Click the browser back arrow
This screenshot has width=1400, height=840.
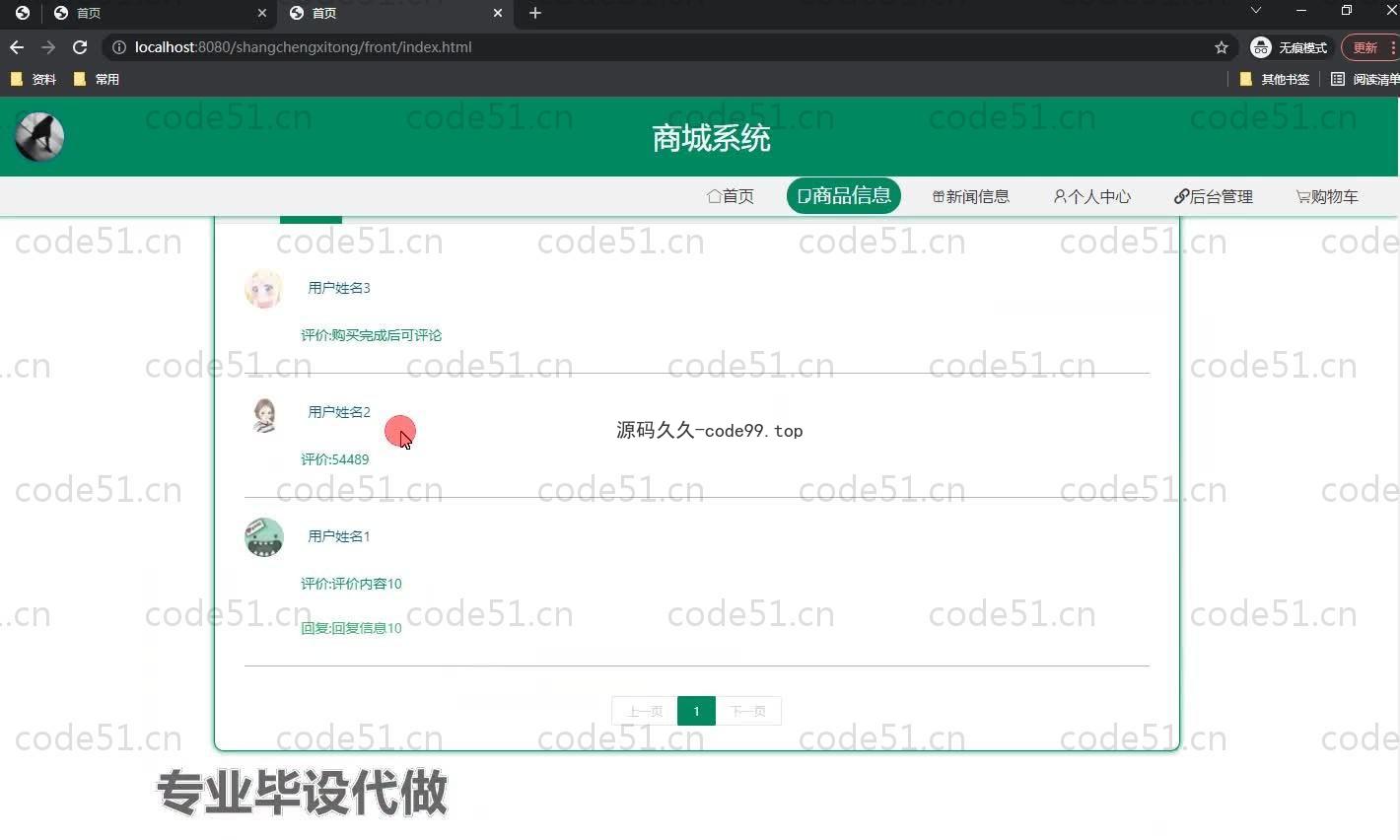point(17,47)
